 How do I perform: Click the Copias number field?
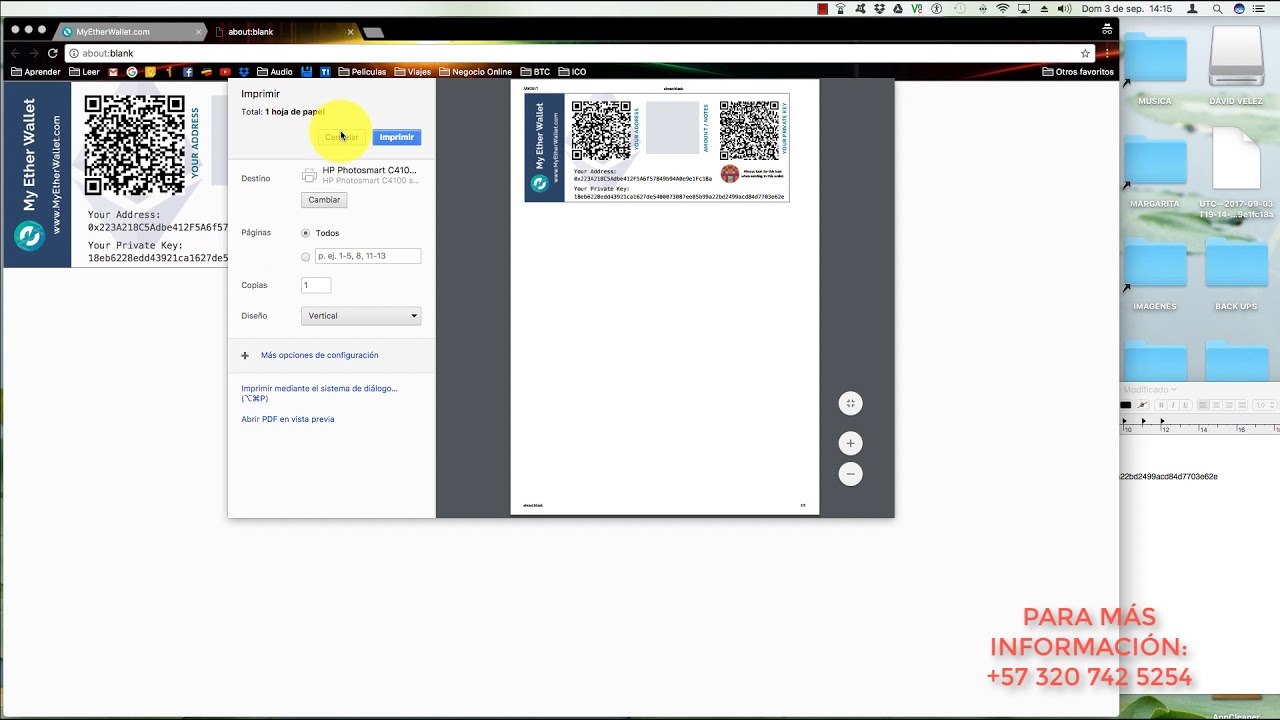point(316,285)
